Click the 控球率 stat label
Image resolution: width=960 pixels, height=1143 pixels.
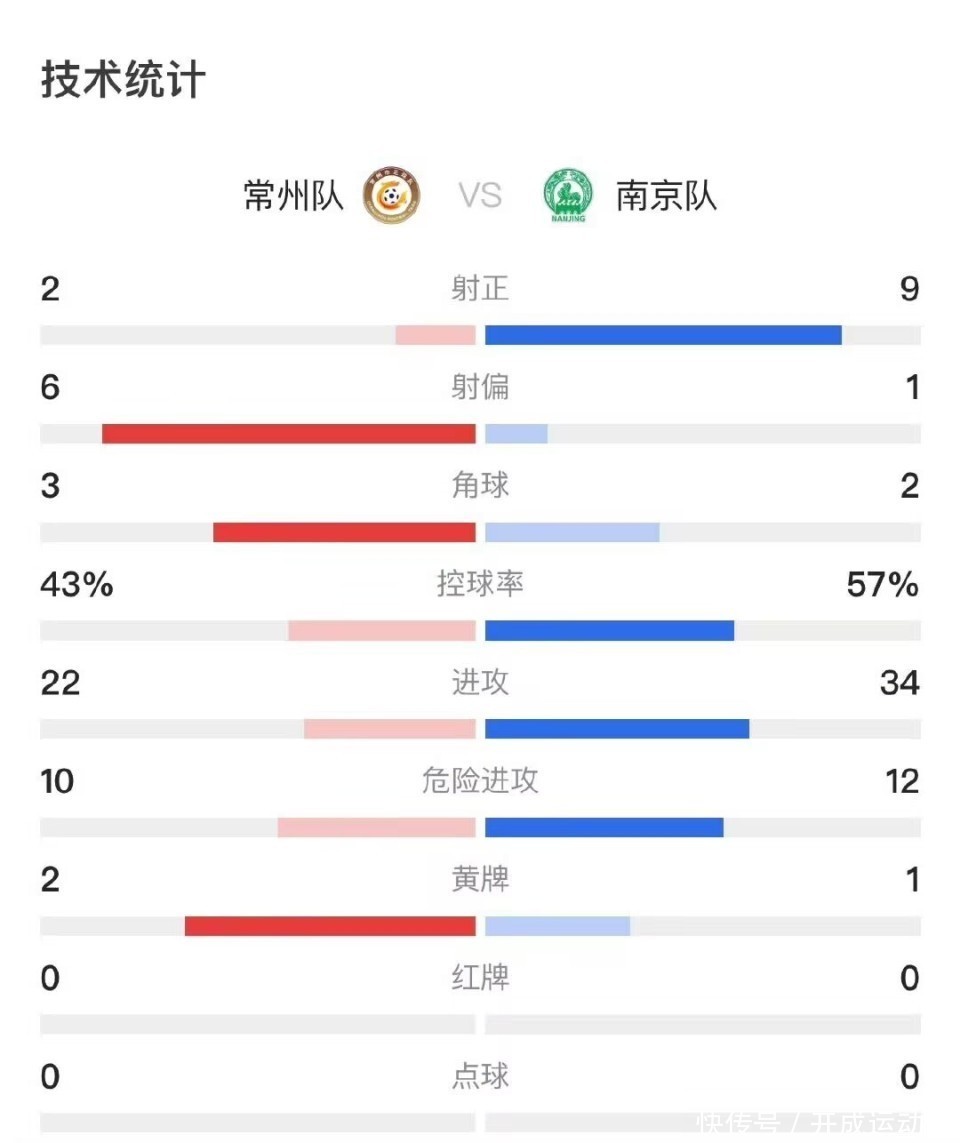coord(480,584)
